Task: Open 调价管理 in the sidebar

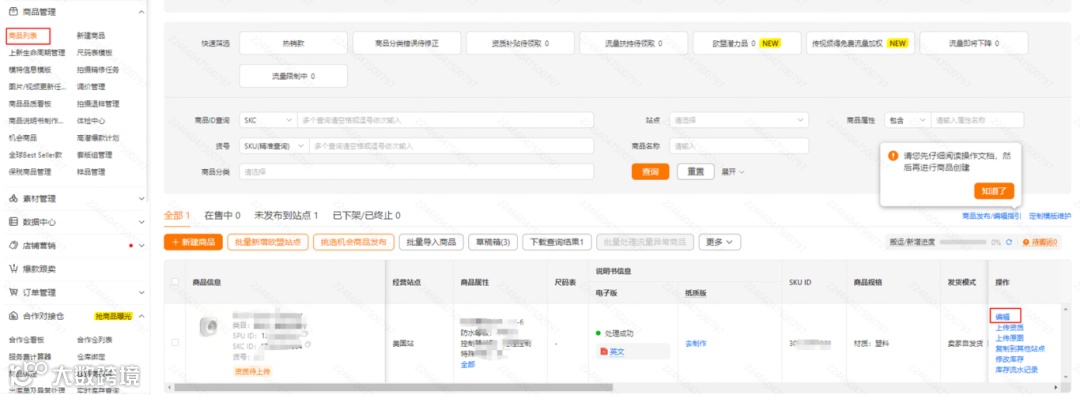Action: (x=91, y=87)
